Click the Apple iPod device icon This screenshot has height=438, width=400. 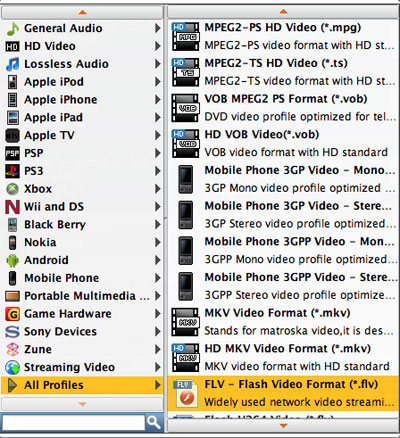12,82
